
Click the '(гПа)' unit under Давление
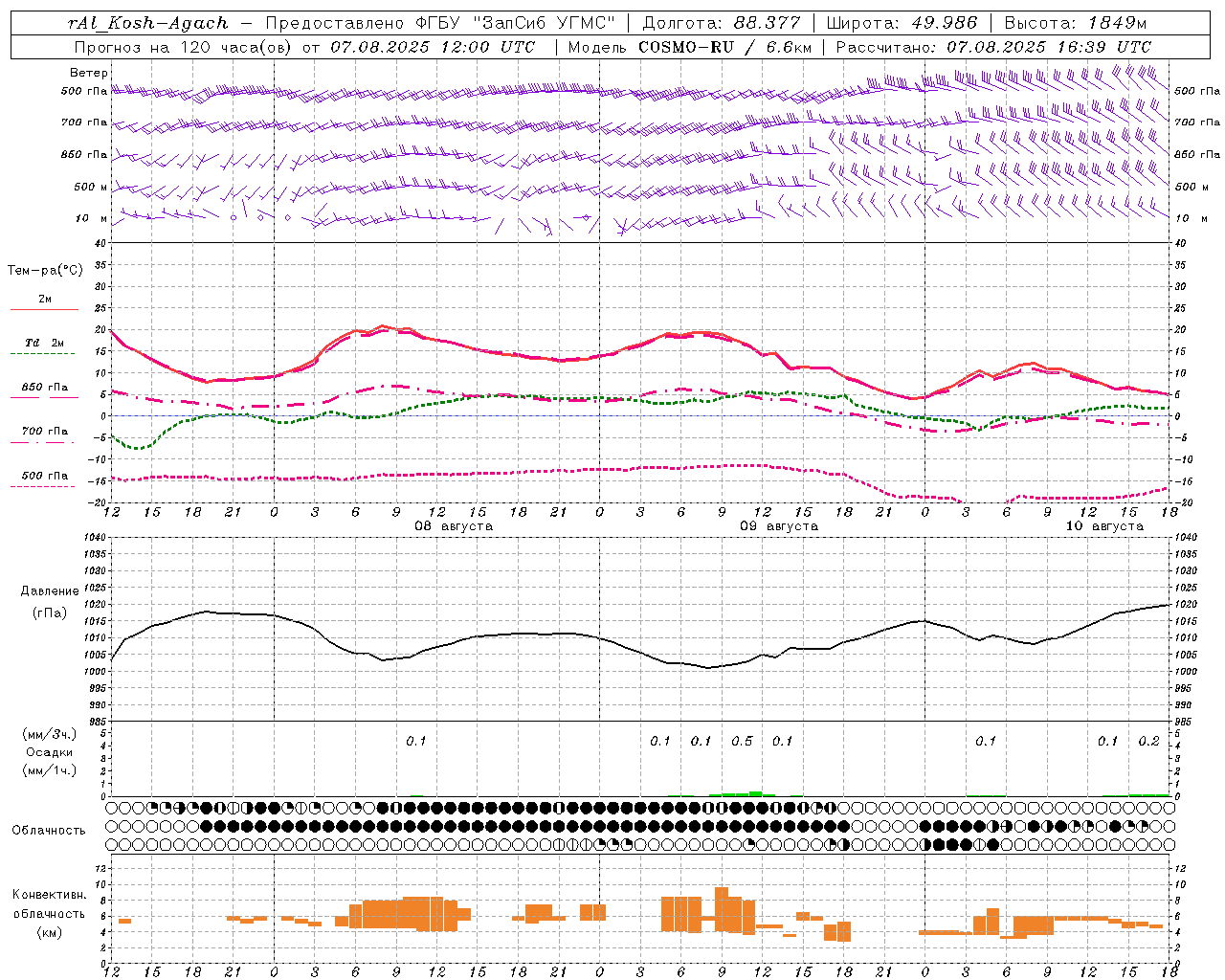click(x=50, y=613)
